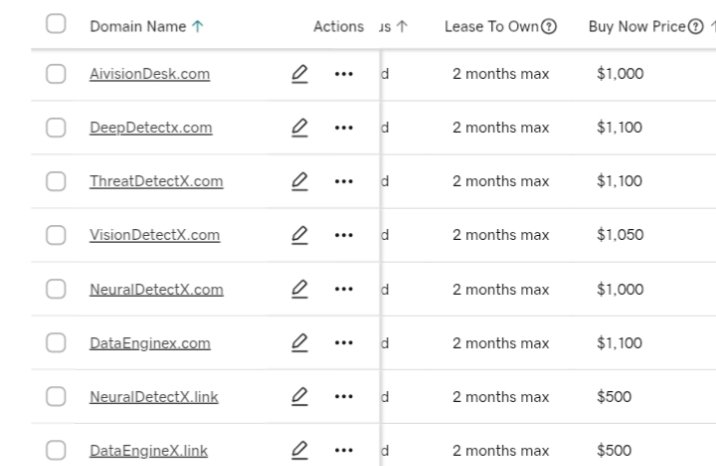Click the Actions column header
This screenshot has width=716, height=466.
[338, 26]
